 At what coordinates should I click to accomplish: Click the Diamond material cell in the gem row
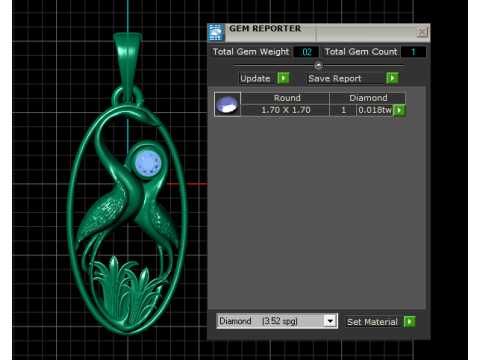point(368,98)
